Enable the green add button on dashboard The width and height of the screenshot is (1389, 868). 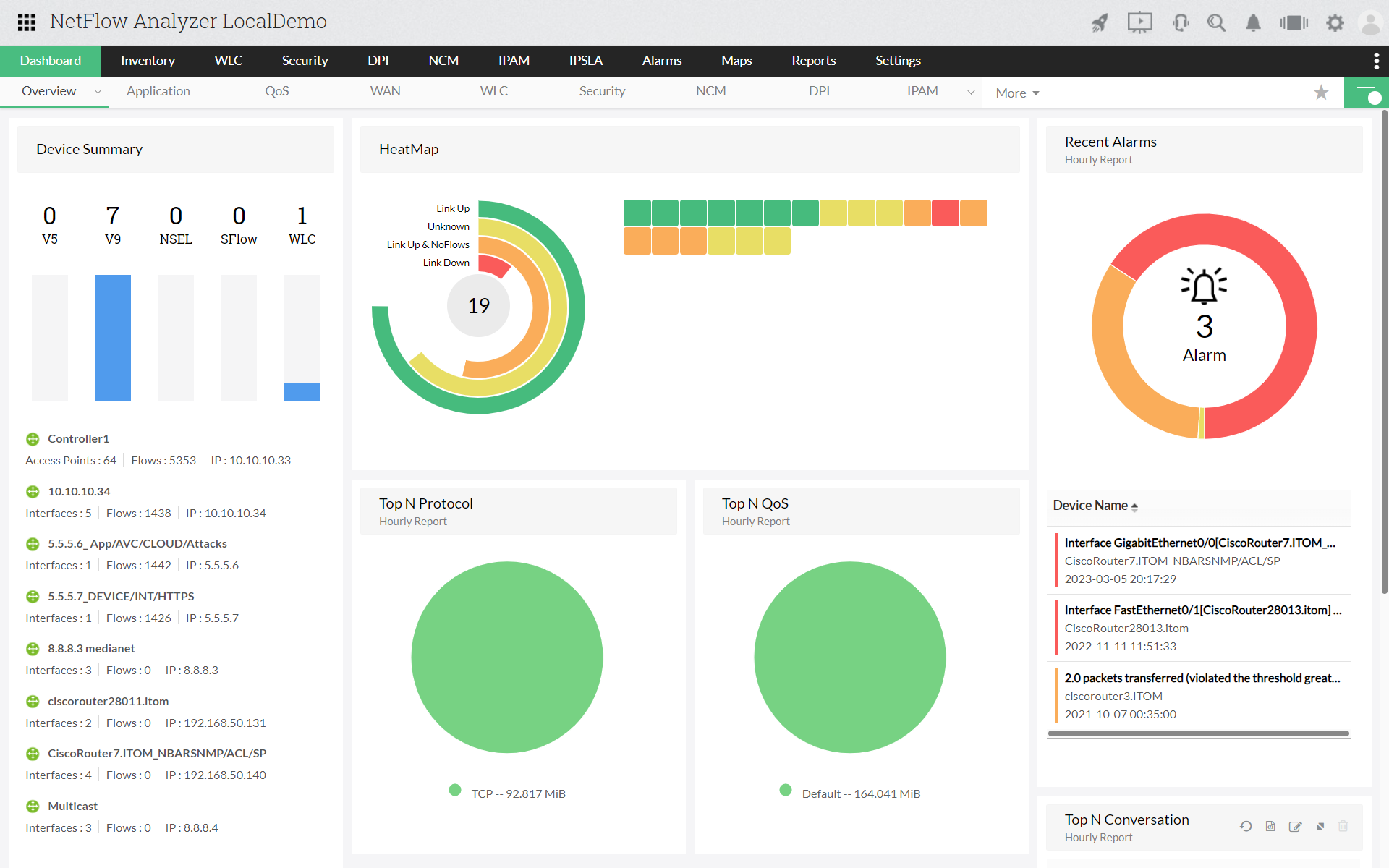tap(1367, 91)
